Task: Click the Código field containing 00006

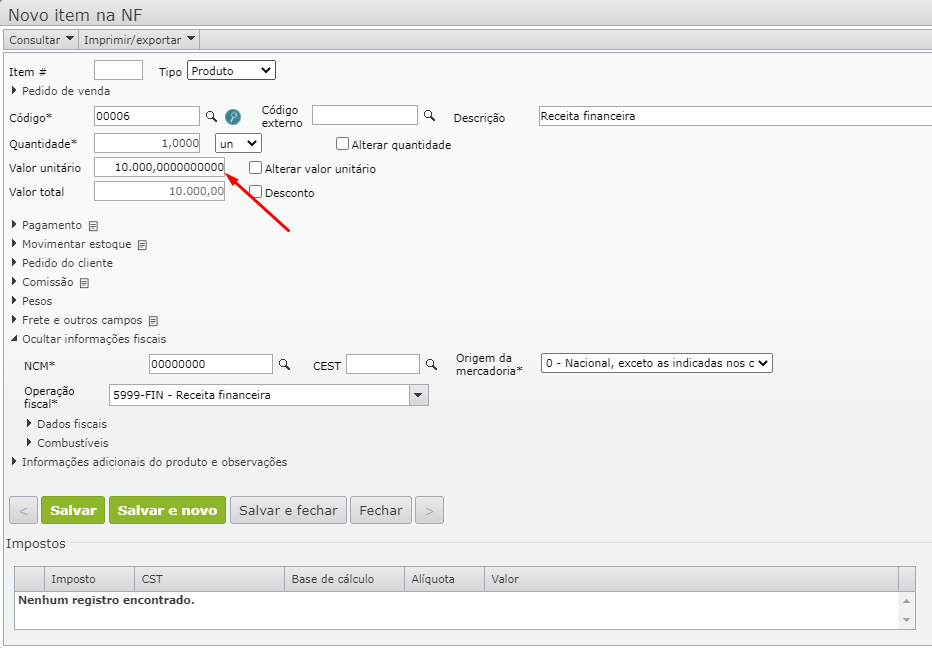Action: (147, 116)
